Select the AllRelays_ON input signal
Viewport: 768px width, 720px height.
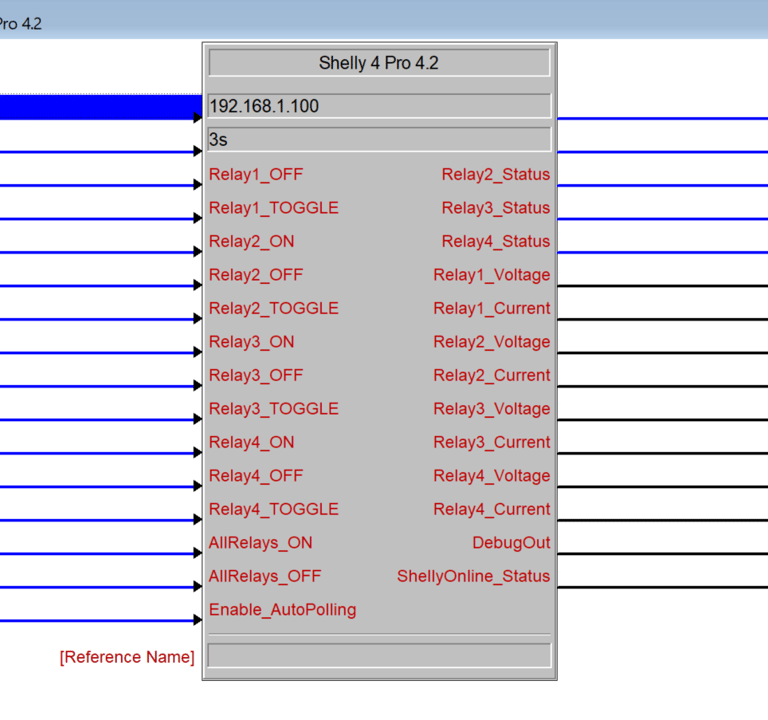tap(261, 543)
